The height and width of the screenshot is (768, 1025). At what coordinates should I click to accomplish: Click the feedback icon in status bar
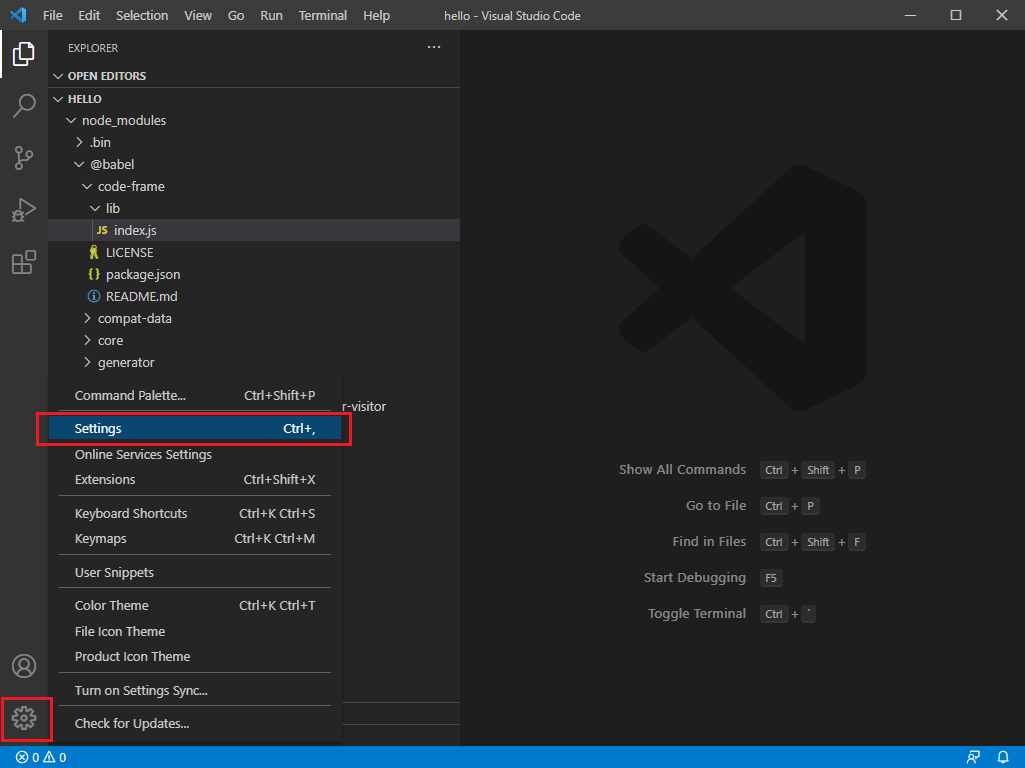coord(973,757)
